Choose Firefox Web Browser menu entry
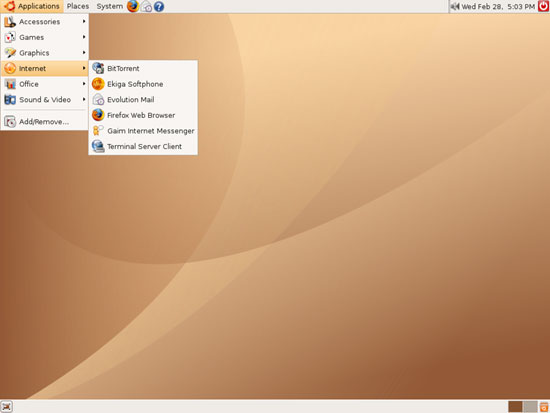550x413 pixels. 143,115
